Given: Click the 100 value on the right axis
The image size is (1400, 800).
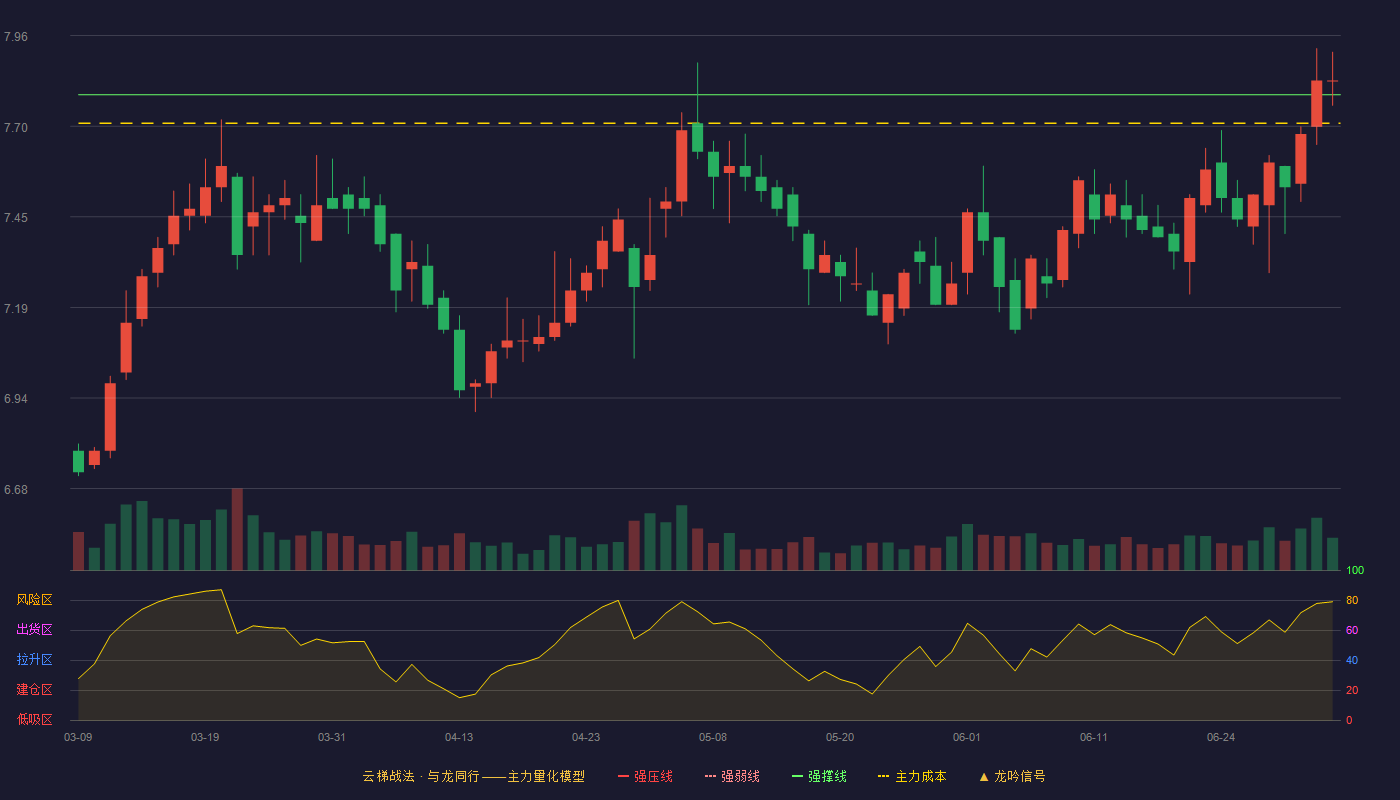Looking at the screenshot, I should click(x=1355, y=570).
